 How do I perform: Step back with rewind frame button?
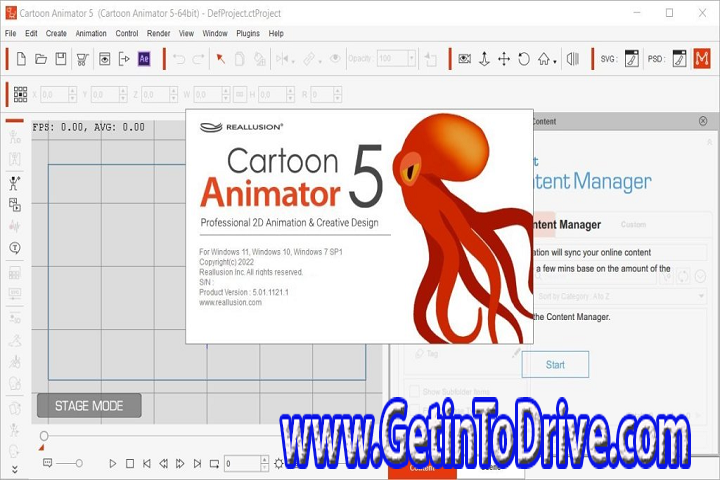coord(163,463)
